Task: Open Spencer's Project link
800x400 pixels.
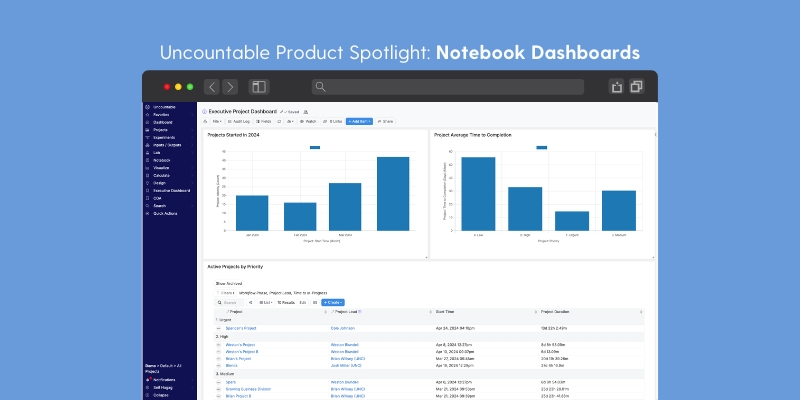Action: (x=241, y=329)
